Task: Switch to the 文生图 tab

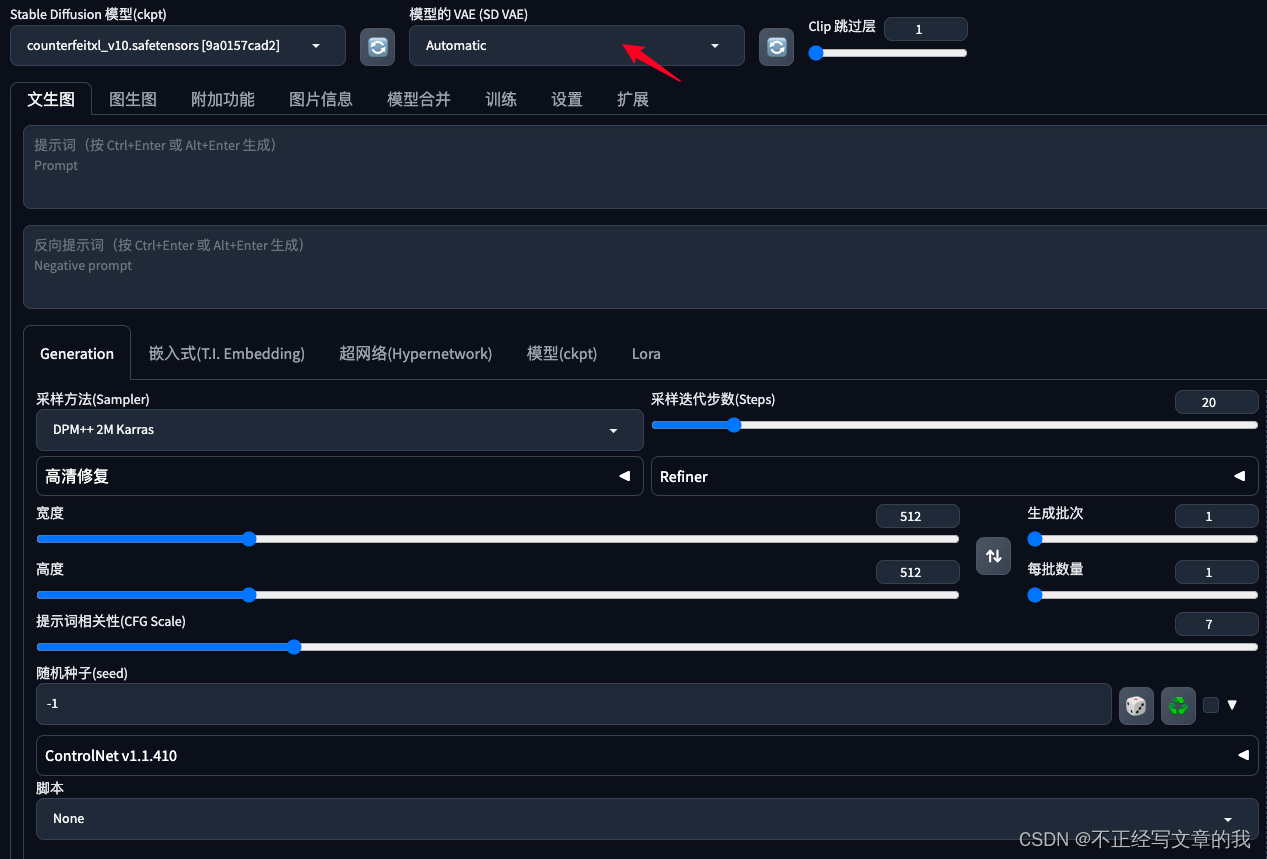Action: click(x=51, y=99)
